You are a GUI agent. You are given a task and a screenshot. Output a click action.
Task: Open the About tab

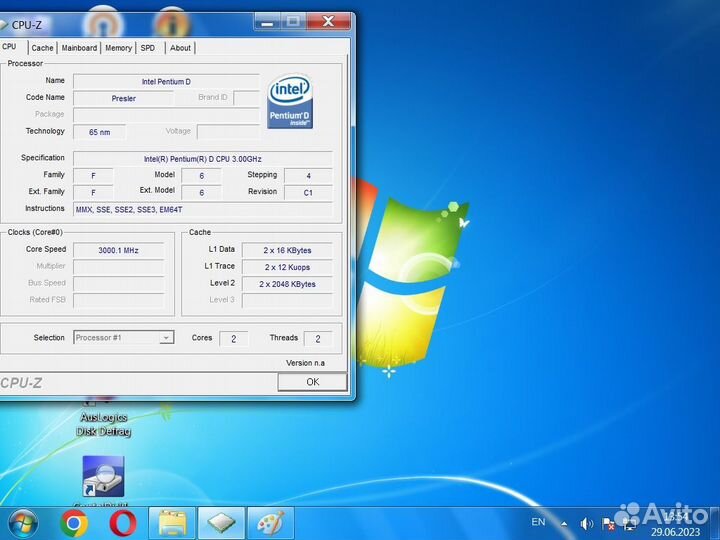pos(180,48)
